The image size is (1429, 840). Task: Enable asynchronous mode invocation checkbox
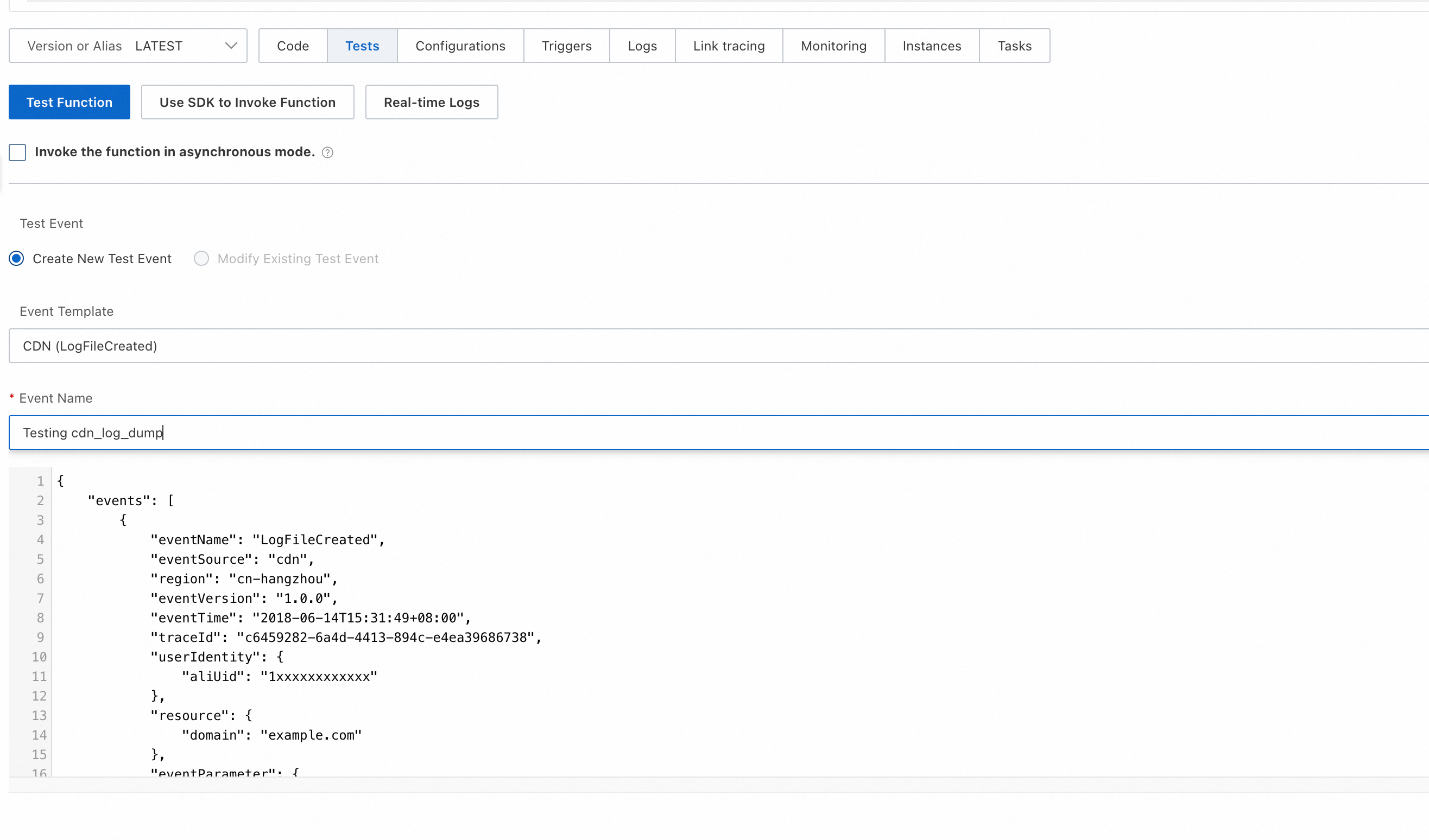pos(17,152)
